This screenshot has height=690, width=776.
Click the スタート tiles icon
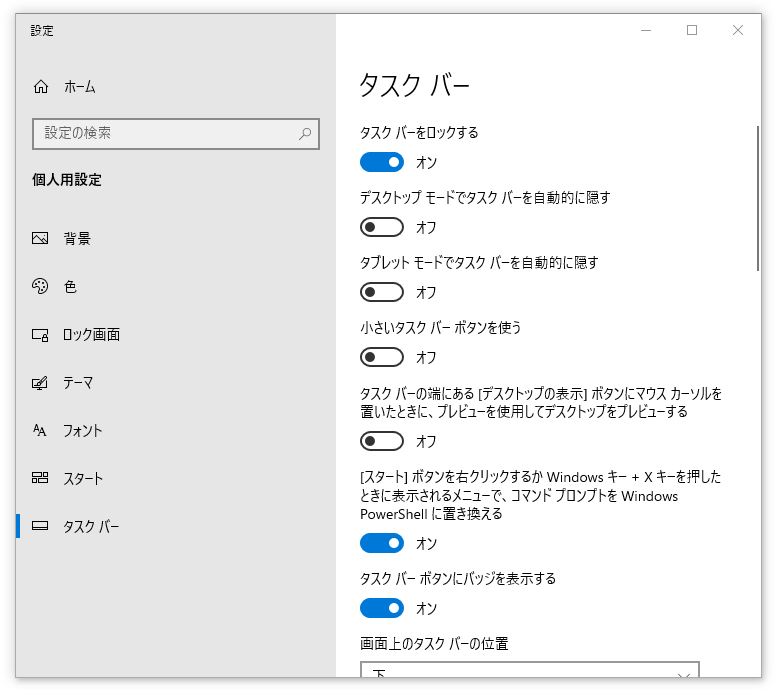click(40, 478)
